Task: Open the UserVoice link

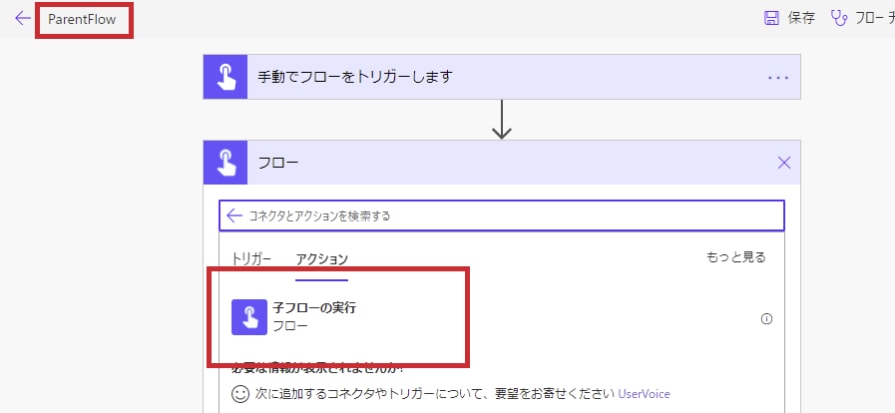Action: coord(644,394)
